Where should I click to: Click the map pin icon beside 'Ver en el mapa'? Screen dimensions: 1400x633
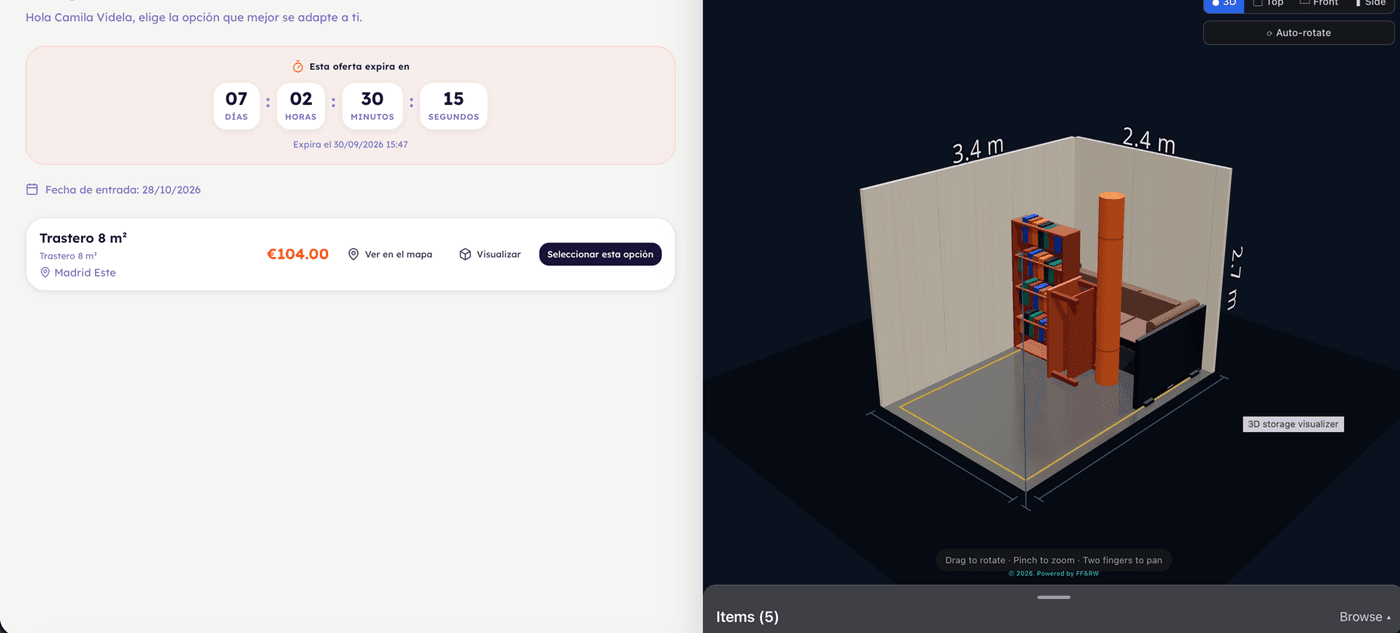tap(353, 254)
